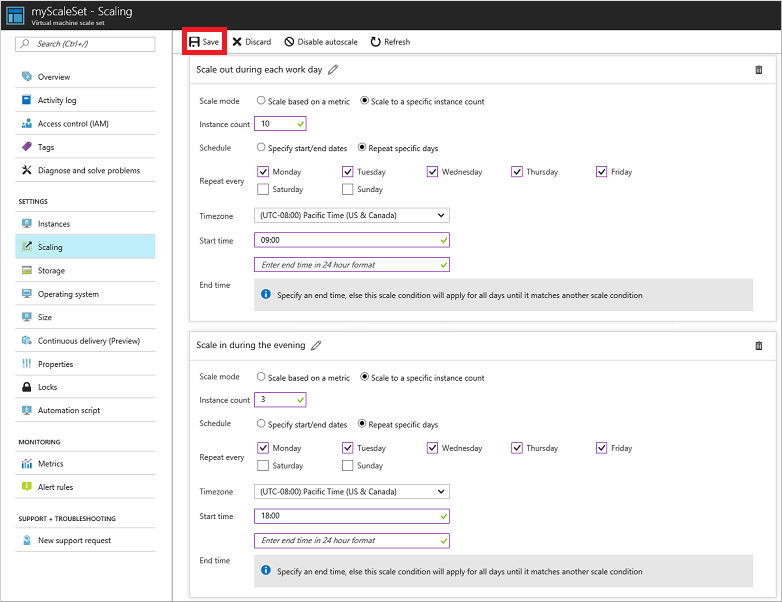782x602 pixels.
Task: Rename 'Scale in during the evening' via pencil icon
Action: coord(316,346)
